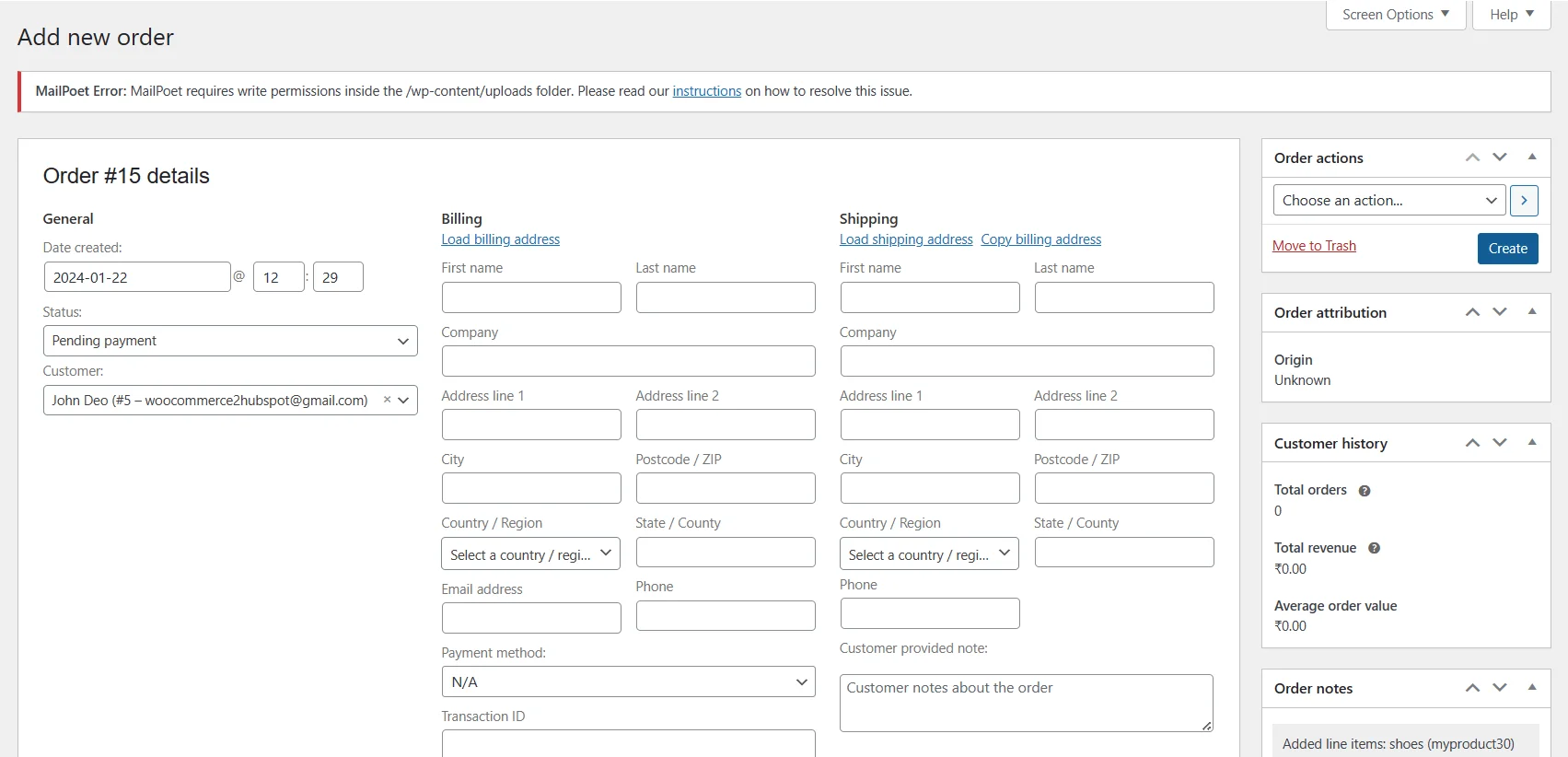
Task: Open the shipping Country / Region dropdown
Action: pos(929,554)
